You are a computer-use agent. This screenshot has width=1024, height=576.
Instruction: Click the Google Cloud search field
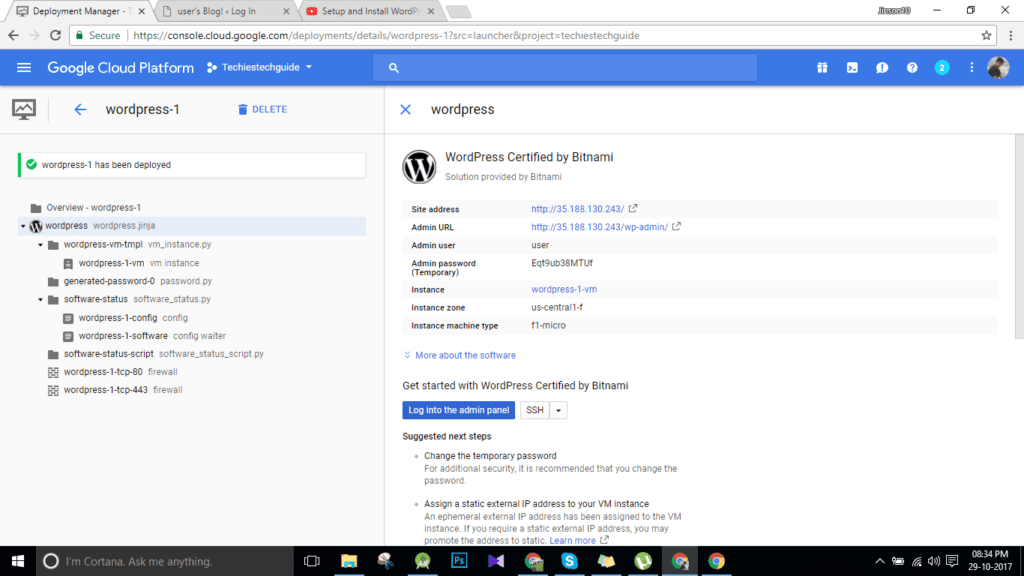(565, 67)
